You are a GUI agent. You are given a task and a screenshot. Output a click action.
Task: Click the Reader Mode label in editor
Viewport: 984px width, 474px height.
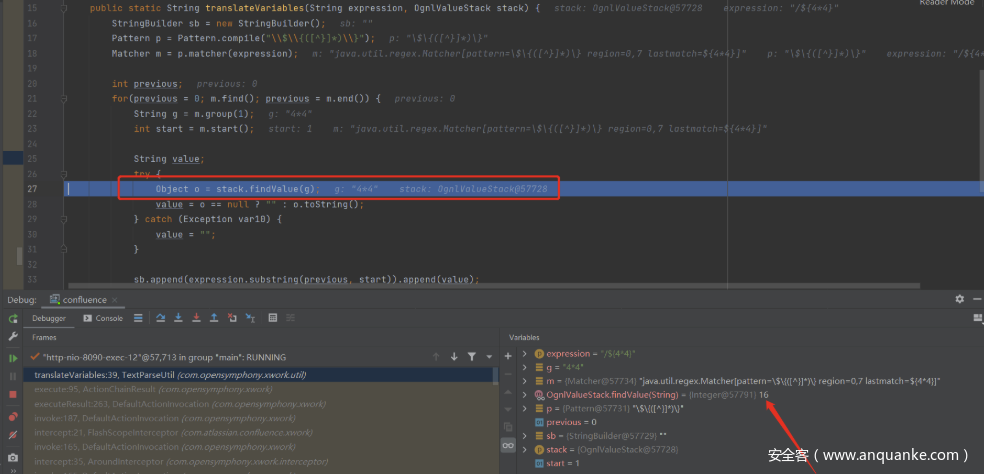[x=945, y=4]
